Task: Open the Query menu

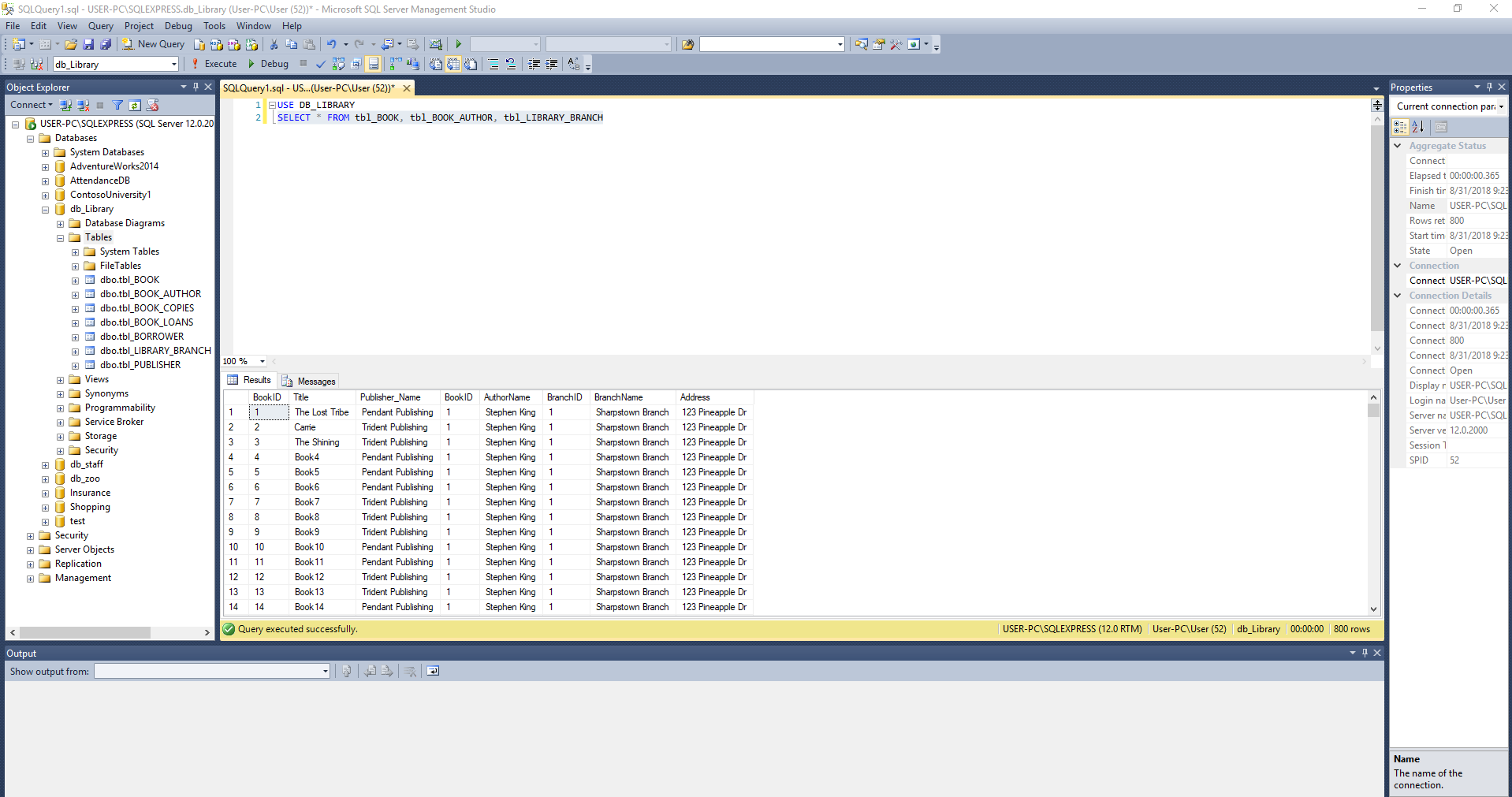Action: point(100,26)
